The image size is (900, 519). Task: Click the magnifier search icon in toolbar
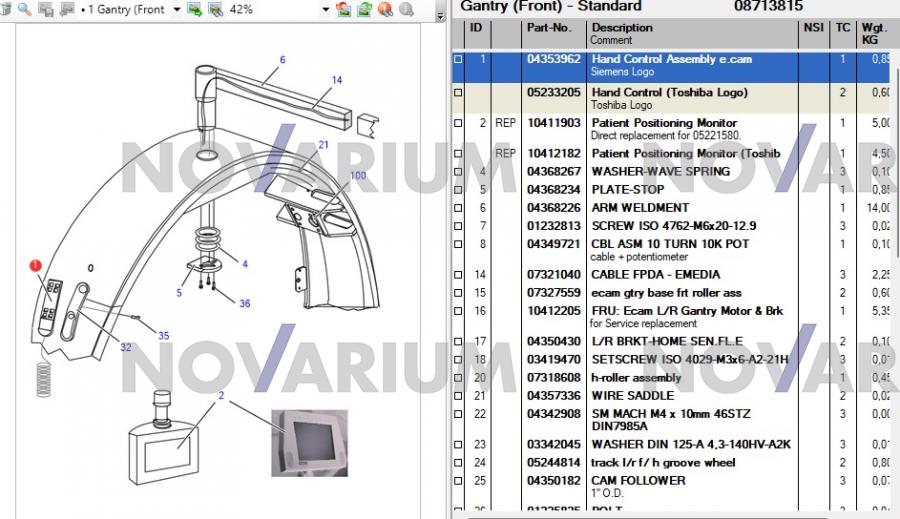click(23, 9)
